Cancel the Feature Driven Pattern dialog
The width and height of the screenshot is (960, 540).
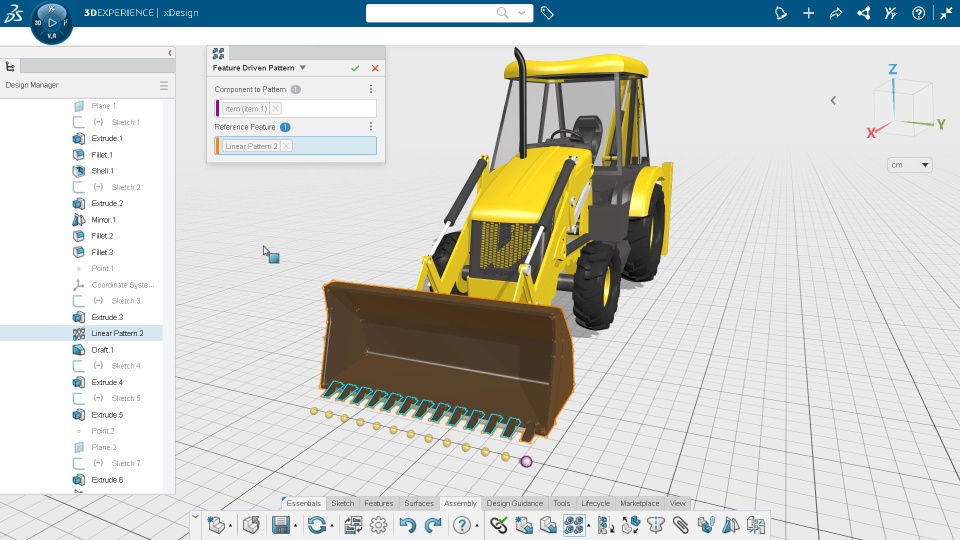(375, 69)
